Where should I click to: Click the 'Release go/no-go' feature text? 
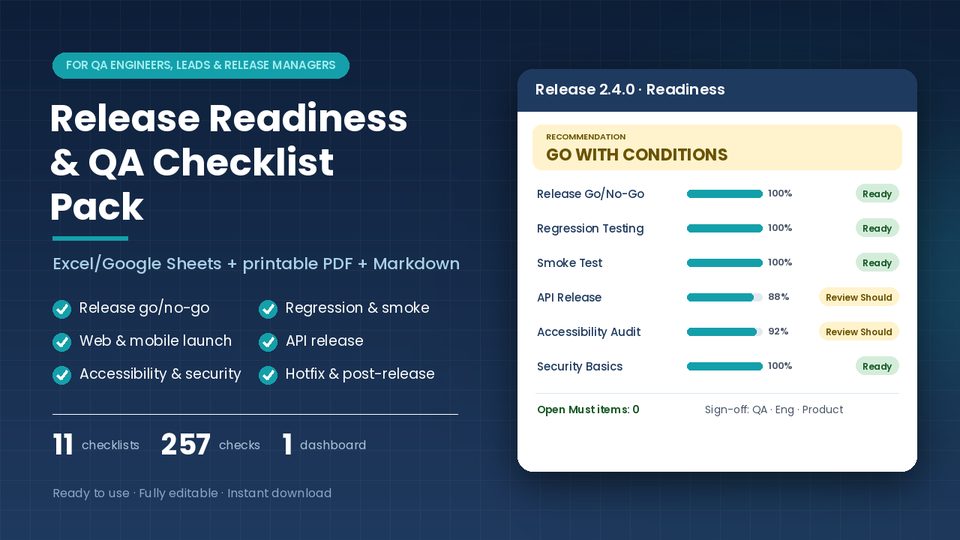pos(144,308)
